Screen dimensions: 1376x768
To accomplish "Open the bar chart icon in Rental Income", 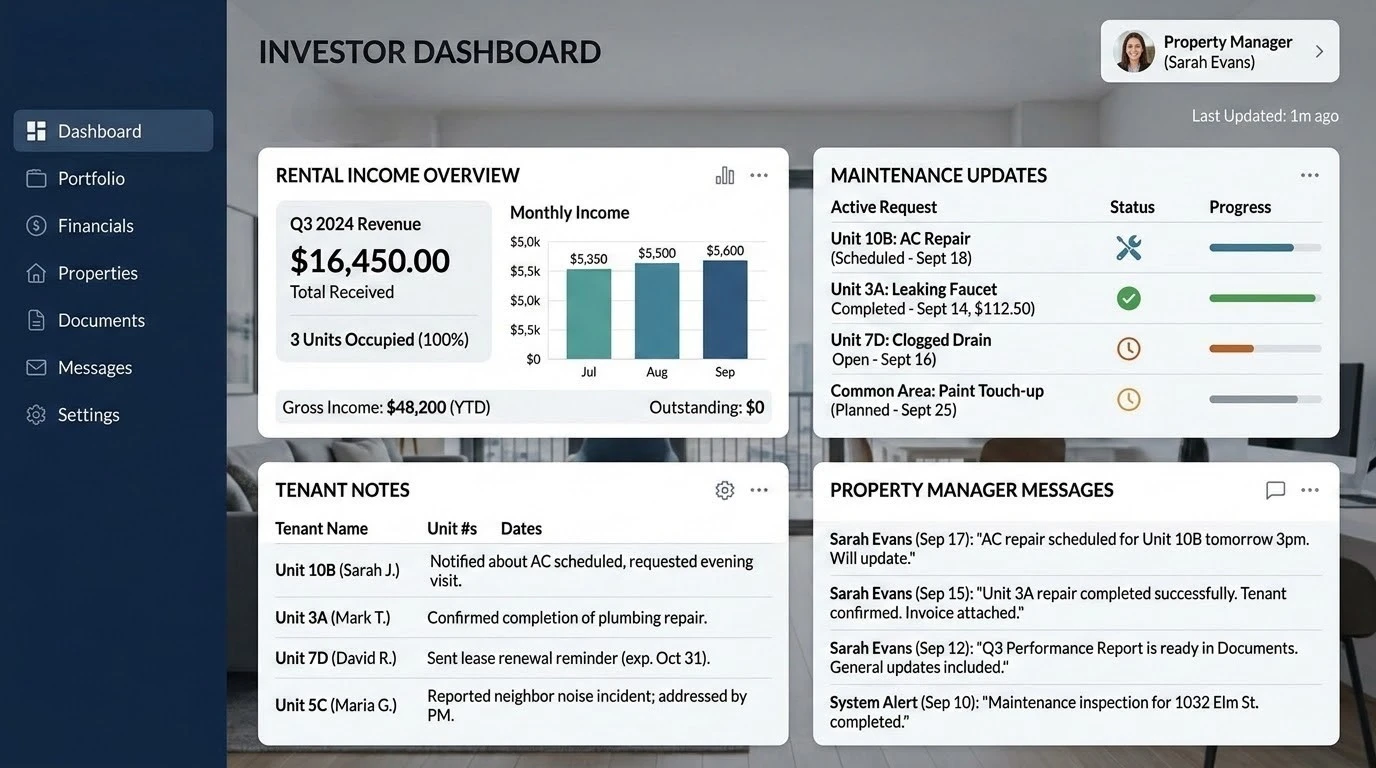I will click(725, 176).
